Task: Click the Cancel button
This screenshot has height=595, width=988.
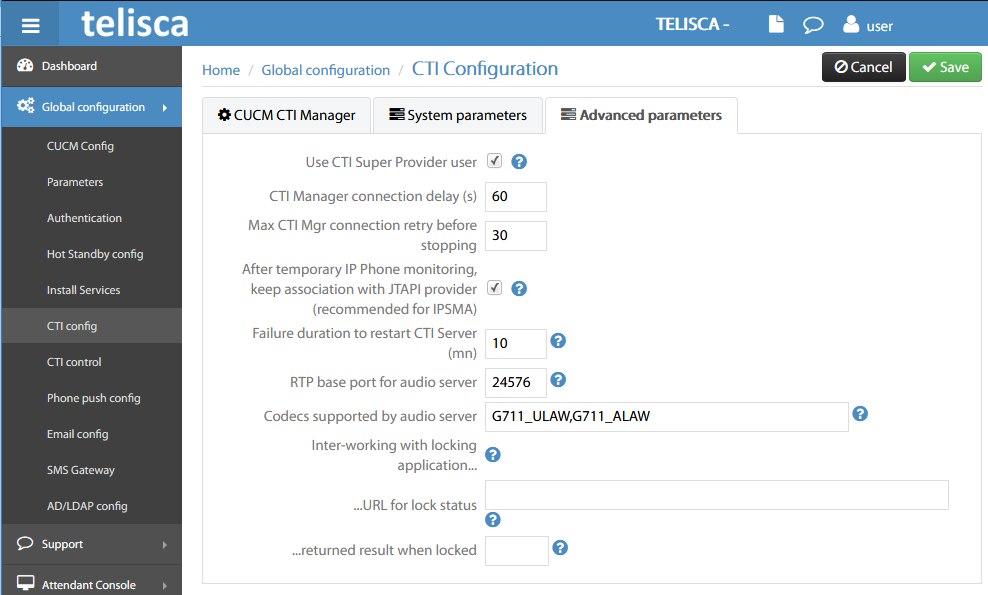Action: (x=864, y=67)
